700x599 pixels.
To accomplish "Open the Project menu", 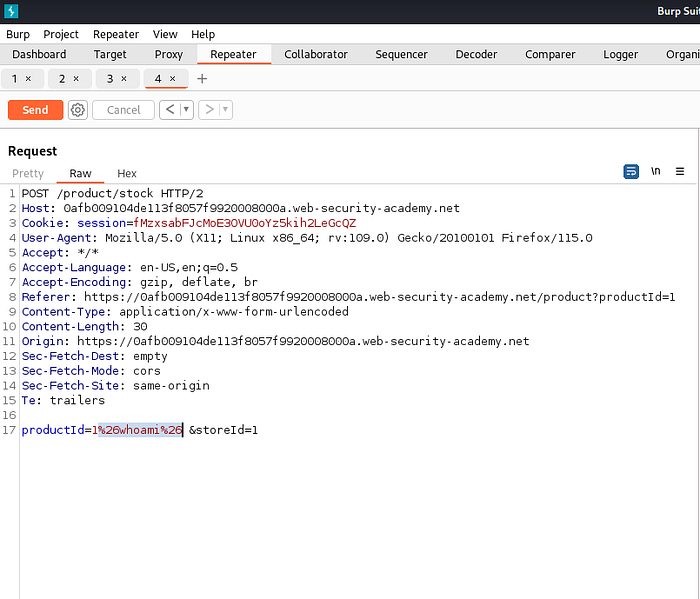I will coord(61,34).
